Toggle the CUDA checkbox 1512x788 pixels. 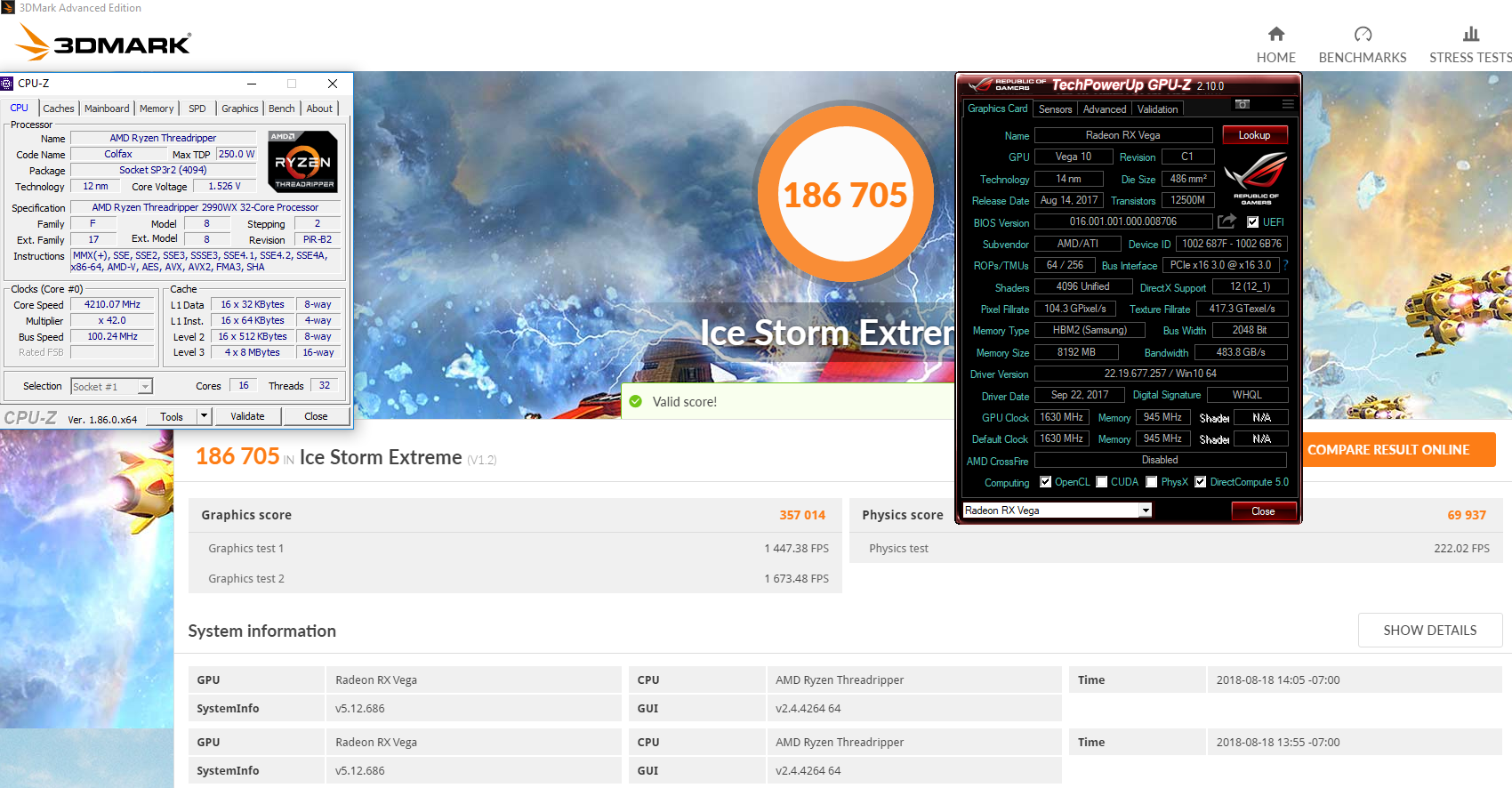click(1102, 482)
